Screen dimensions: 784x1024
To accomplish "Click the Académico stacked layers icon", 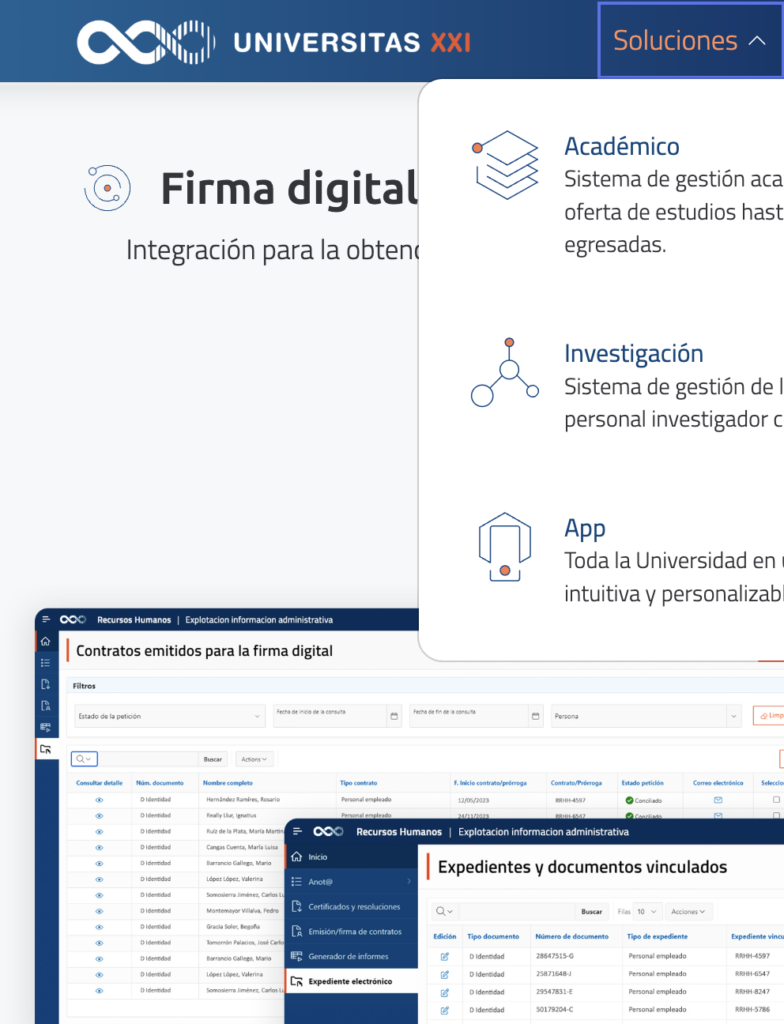I will pyautogui.click(x=506, y=165).
